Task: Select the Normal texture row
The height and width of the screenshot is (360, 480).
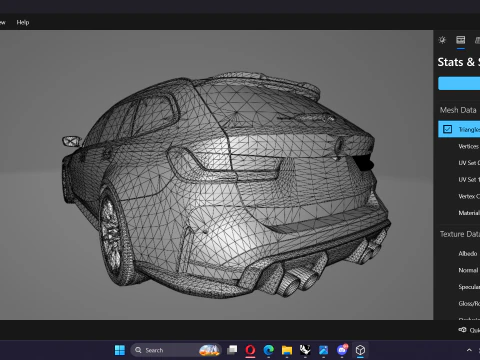Action: tap(459, 270)
